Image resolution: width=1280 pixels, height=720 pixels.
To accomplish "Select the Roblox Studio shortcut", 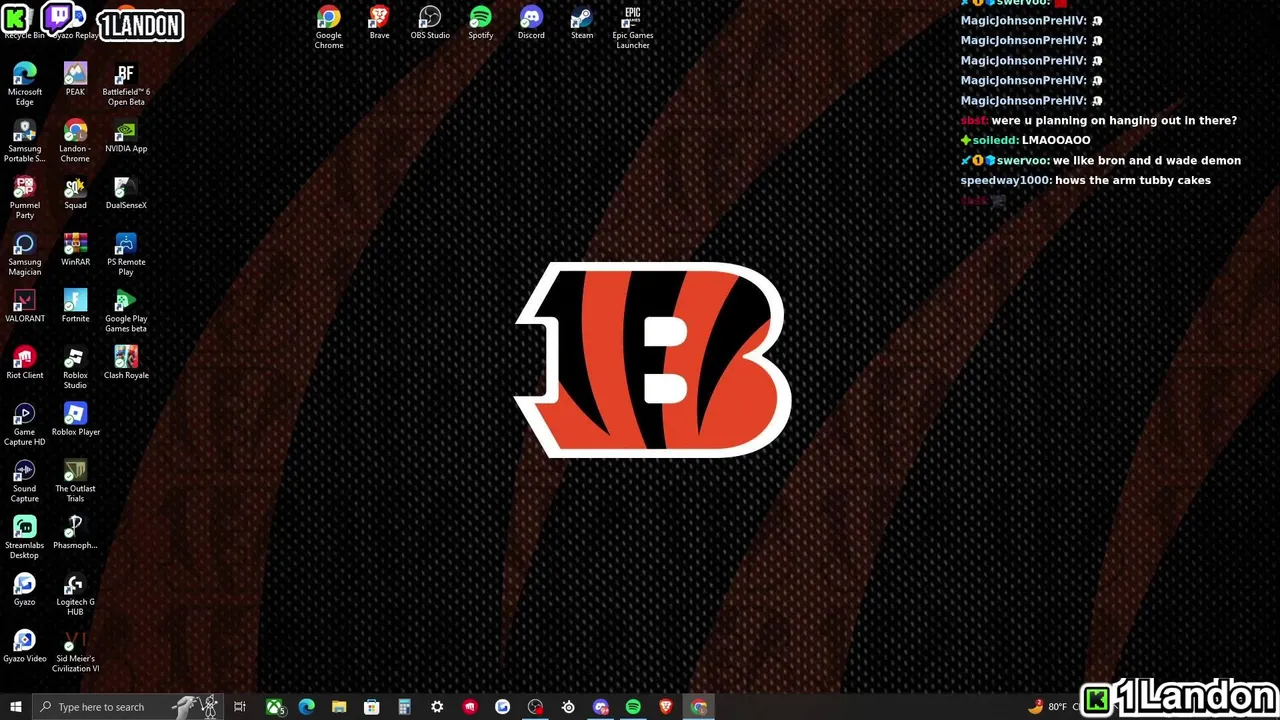I will 75,368.
